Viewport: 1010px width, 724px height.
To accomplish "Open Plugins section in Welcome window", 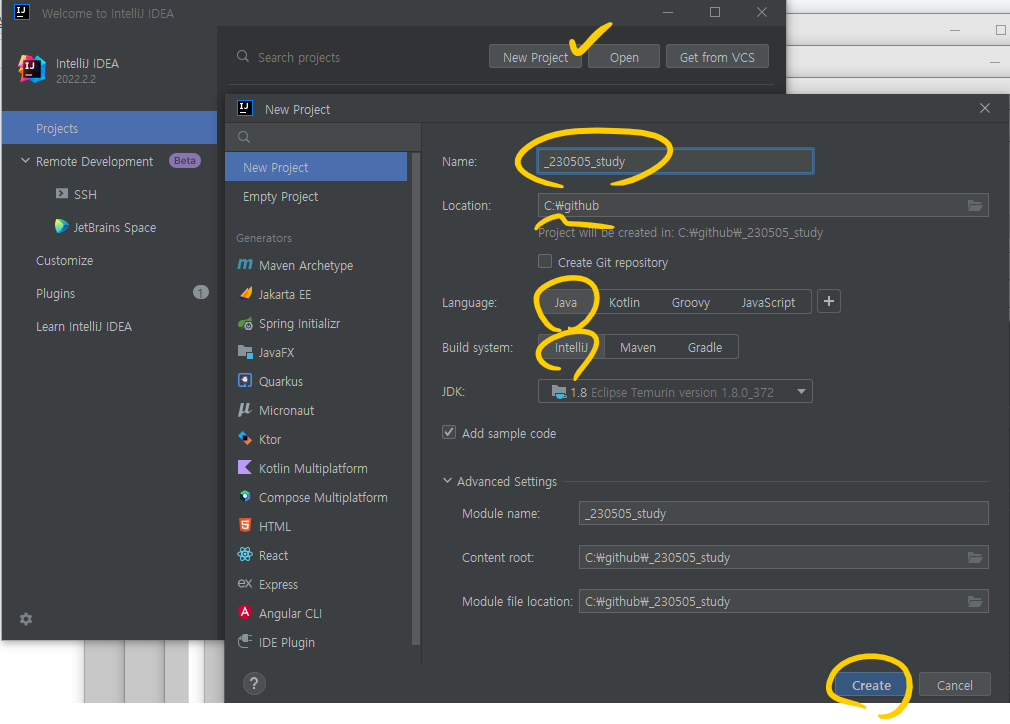I will coord(110,293).
